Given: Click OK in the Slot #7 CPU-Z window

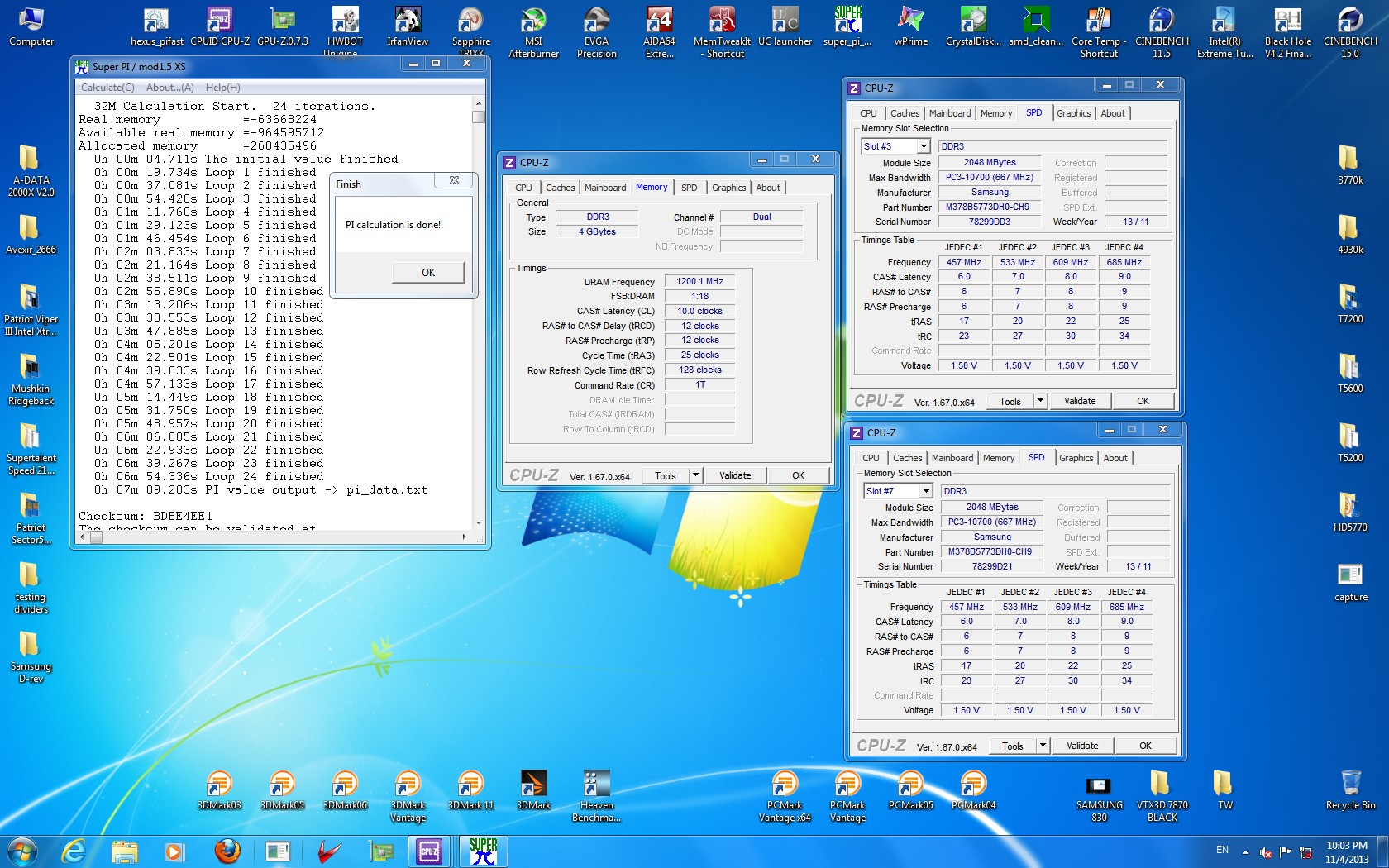Looking at the screenshot, I should tap(1145, 745).
